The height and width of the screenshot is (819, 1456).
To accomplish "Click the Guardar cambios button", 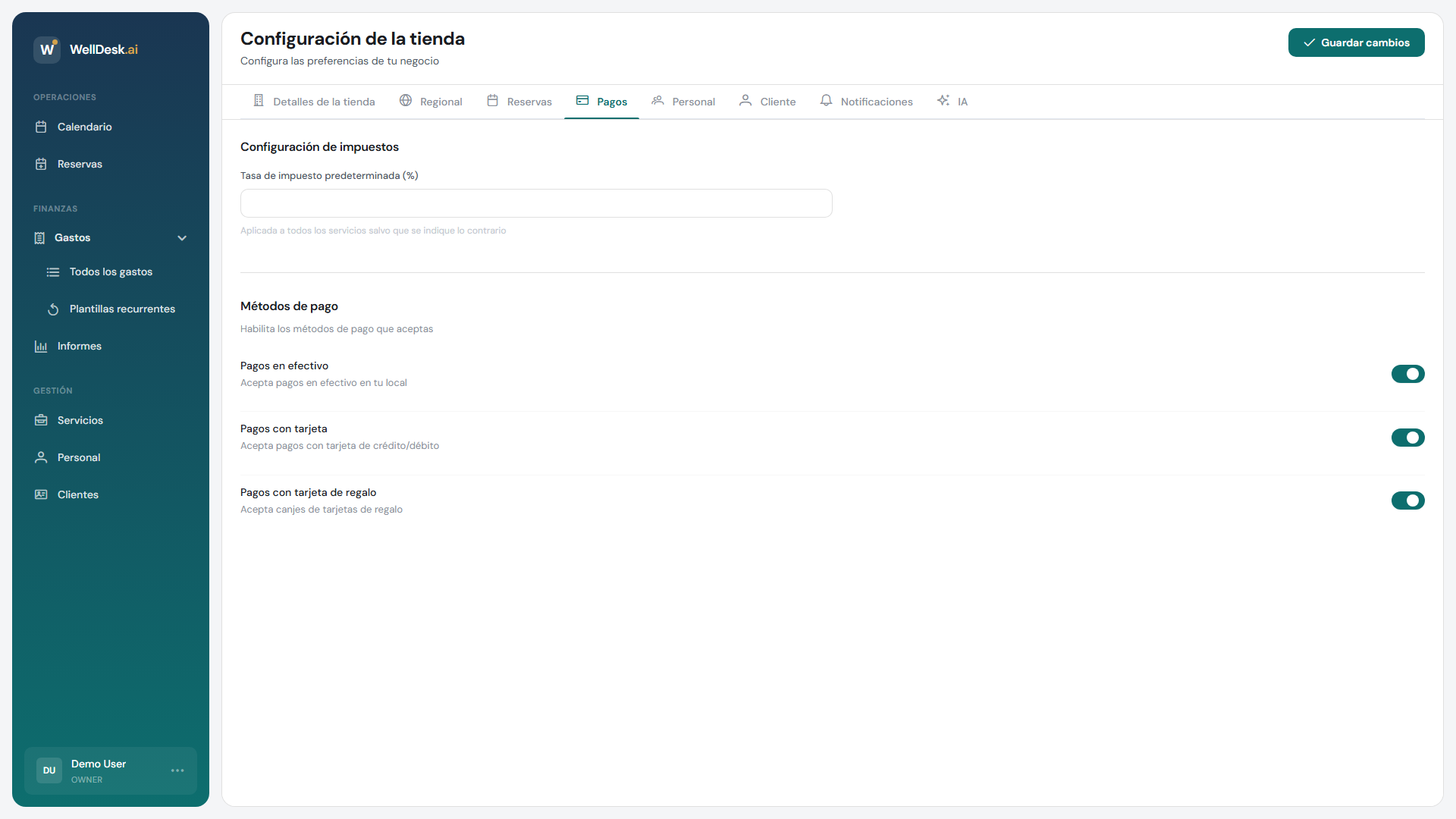I will pyautogui.click(x=1357, y=42).
